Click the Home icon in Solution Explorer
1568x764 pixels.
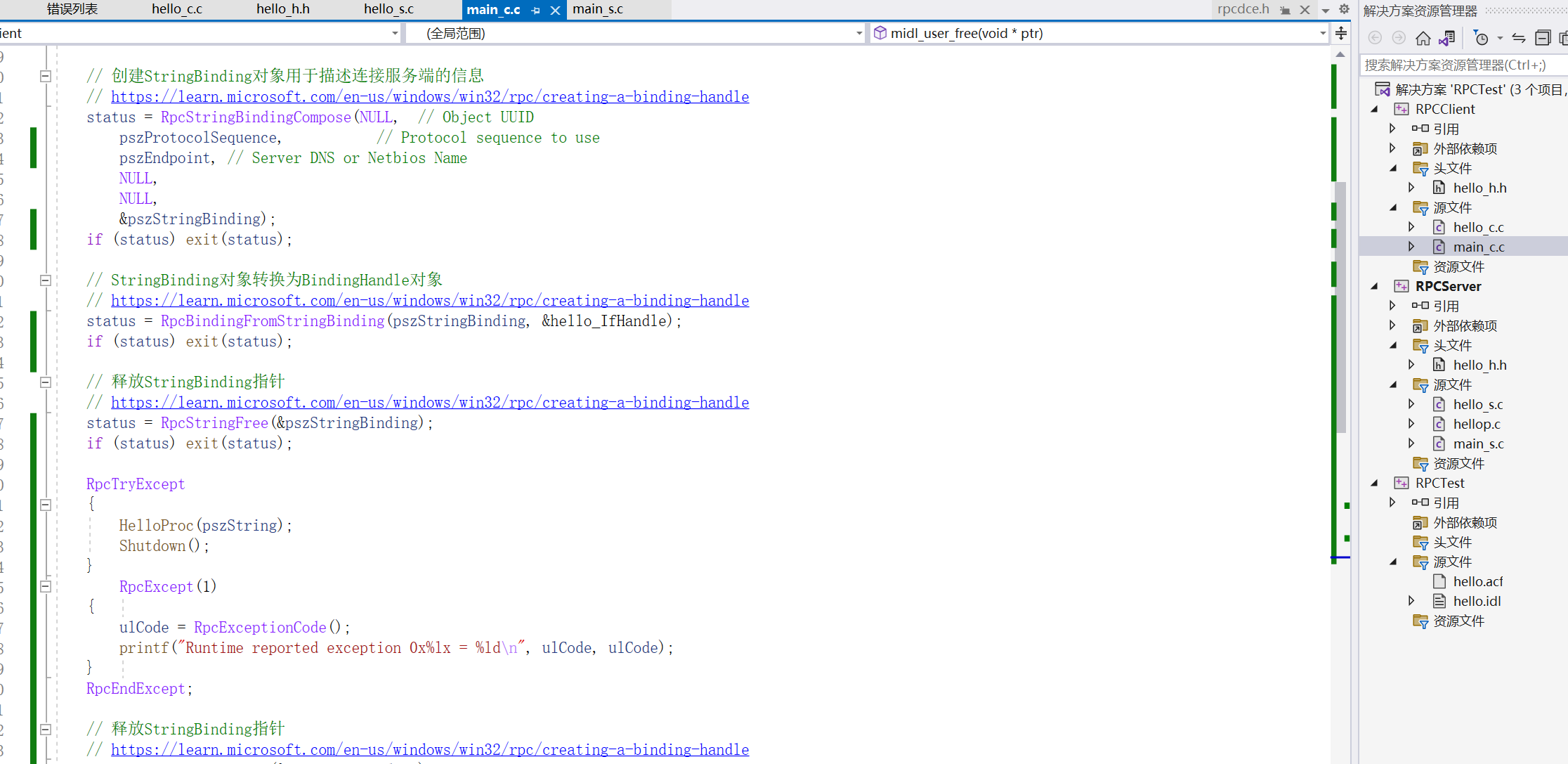point(1423,38)
